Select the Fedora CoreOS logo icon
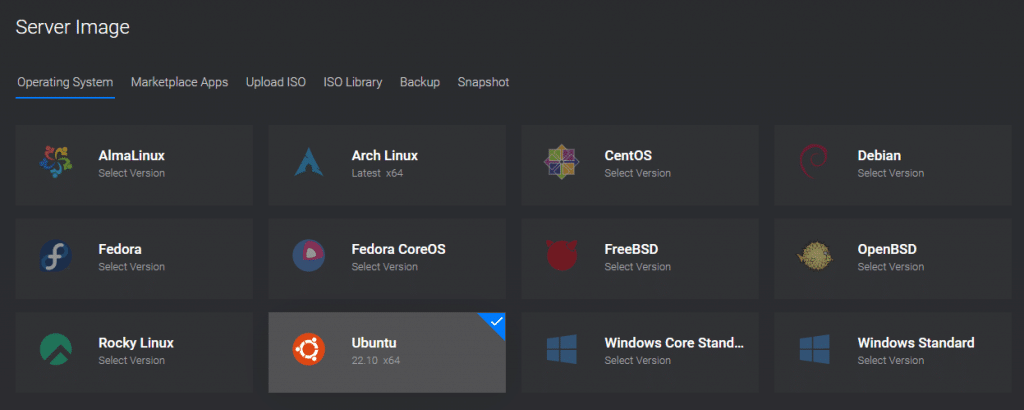Viewport: 1024px width, 410px height. pyautogui.click(x=309, y=256)
